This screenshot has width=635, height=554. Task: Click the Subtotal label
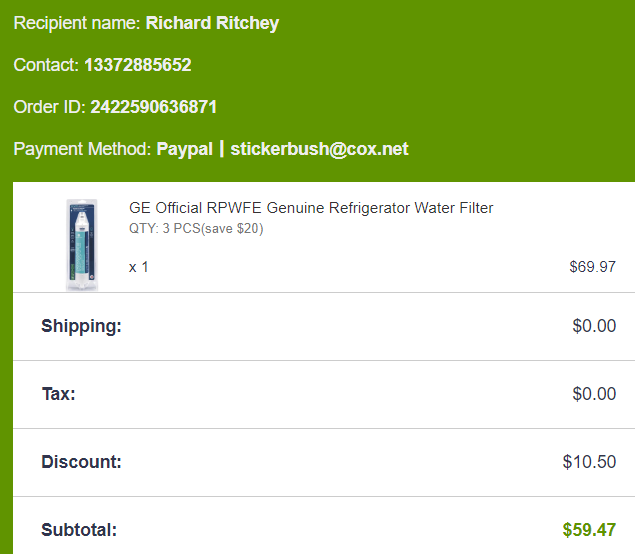79,530
